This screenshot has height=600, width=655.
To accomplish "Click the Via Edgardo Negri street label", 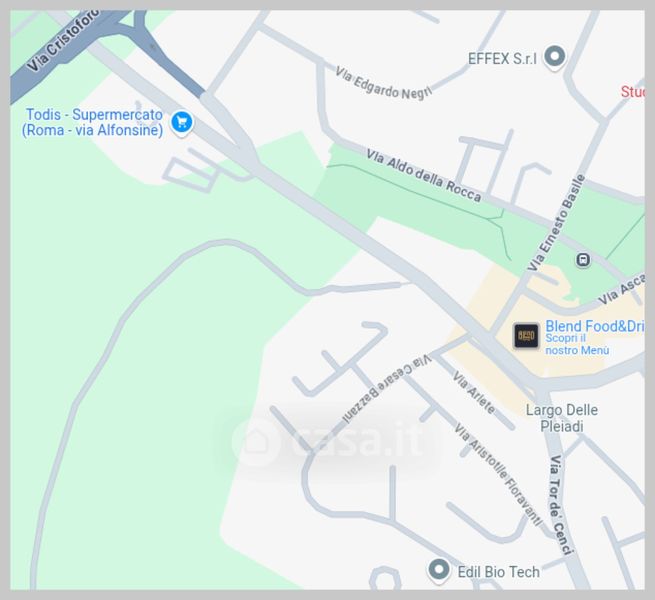I will click(383, 84).
